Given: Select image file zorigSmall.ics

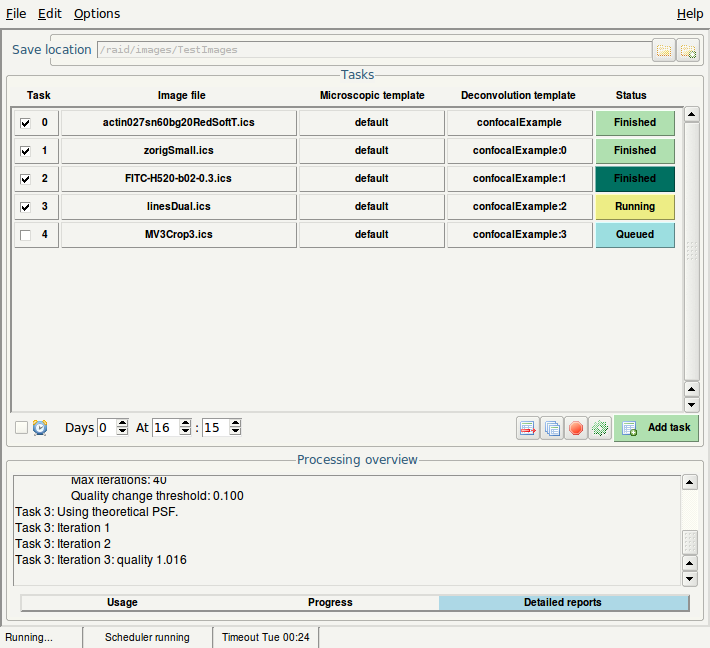Looking at the screenshot, I should pos(179,151).
